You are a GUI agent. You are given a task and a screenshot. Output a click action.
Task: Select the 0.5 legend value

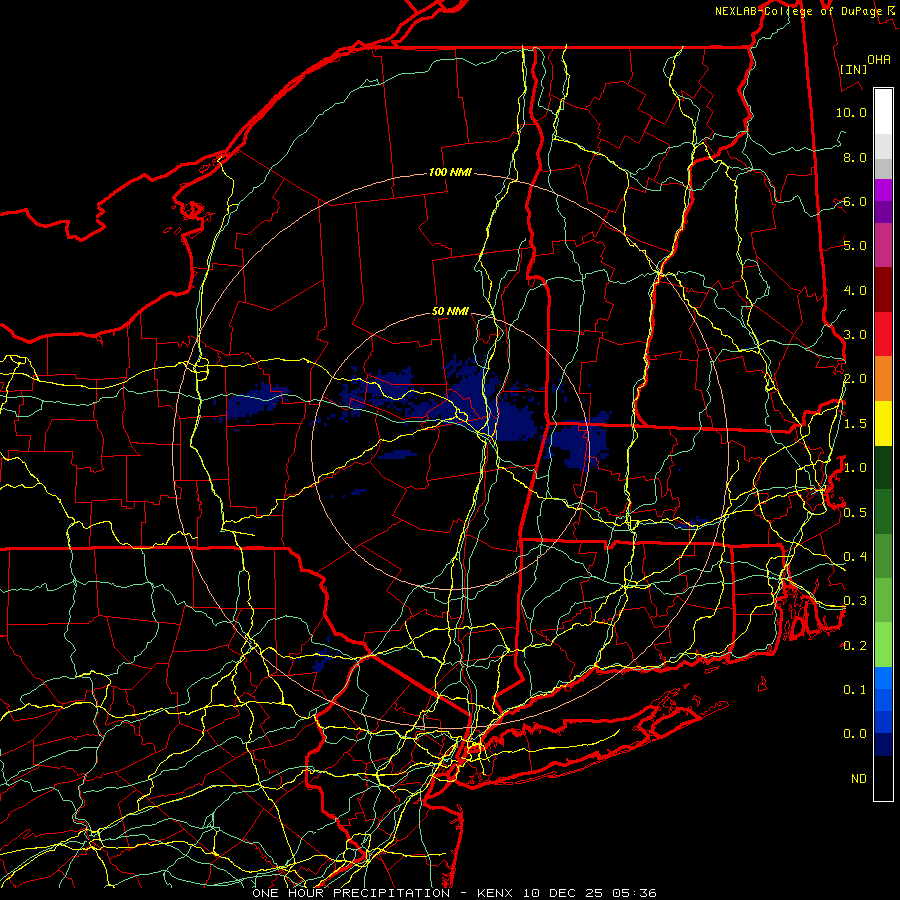point(855,512)
